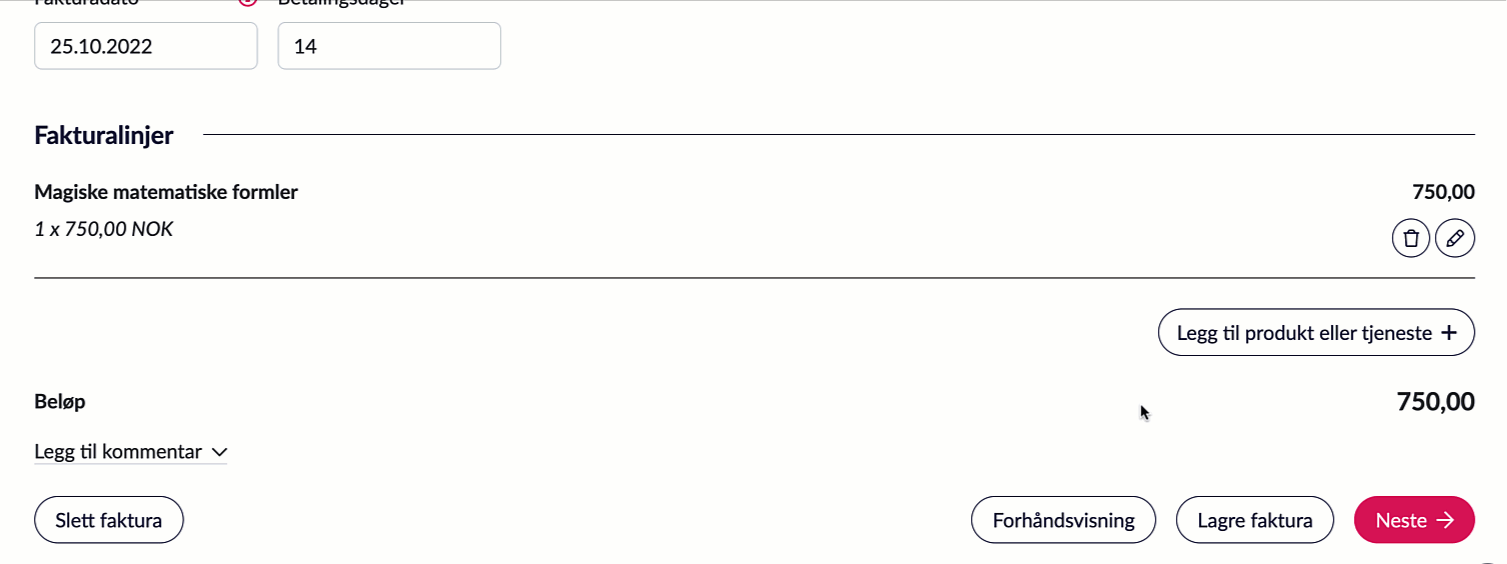
Task: Select the Magiske matematiske formler line title
Action: pyautogui.click(x=166, y=192)
